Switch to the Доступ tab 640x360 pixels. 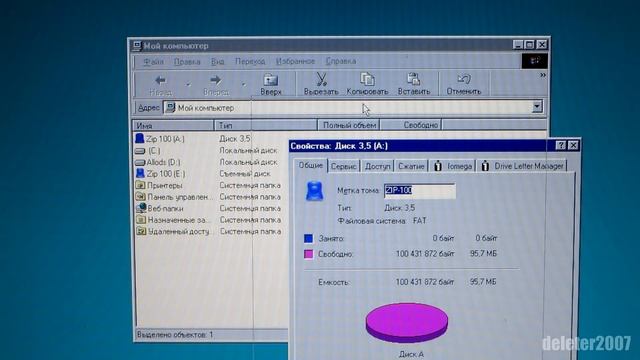pos(378,166)
